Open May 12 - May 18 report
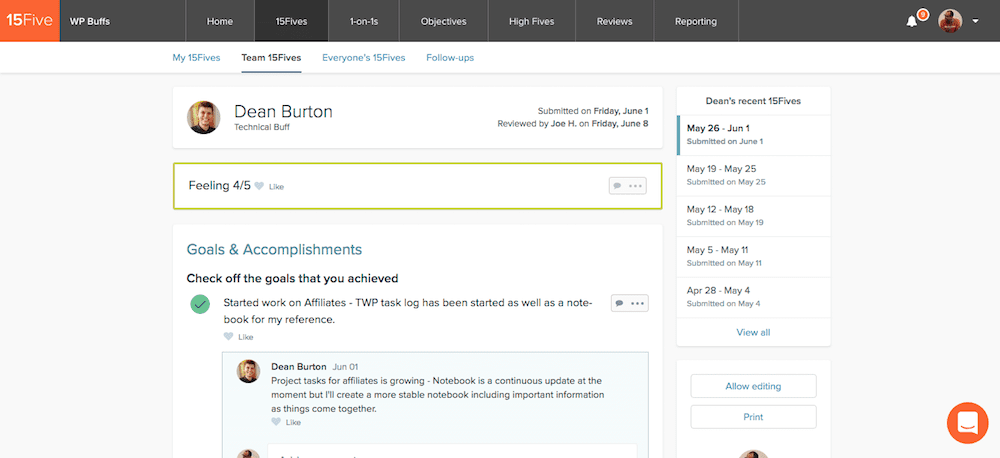The height and width of the screenshot is (458, 1000). click(753, 216)
